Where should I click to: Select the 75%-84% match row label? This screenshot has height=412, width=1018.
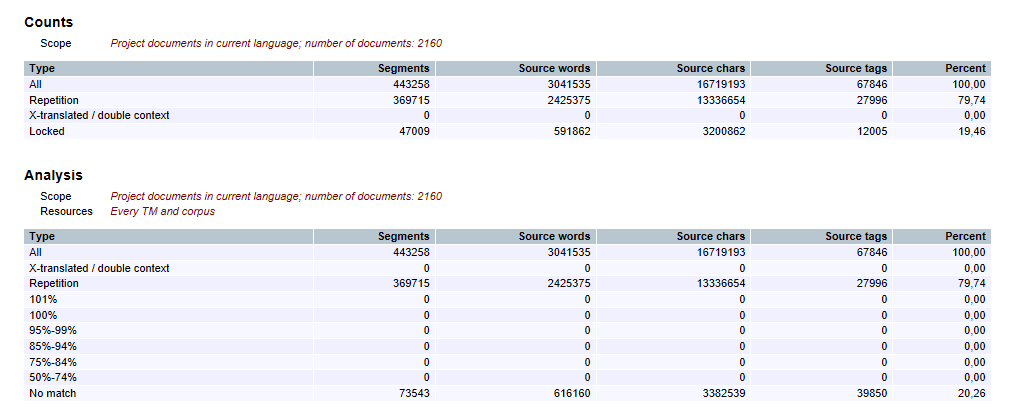coord(53,361)
